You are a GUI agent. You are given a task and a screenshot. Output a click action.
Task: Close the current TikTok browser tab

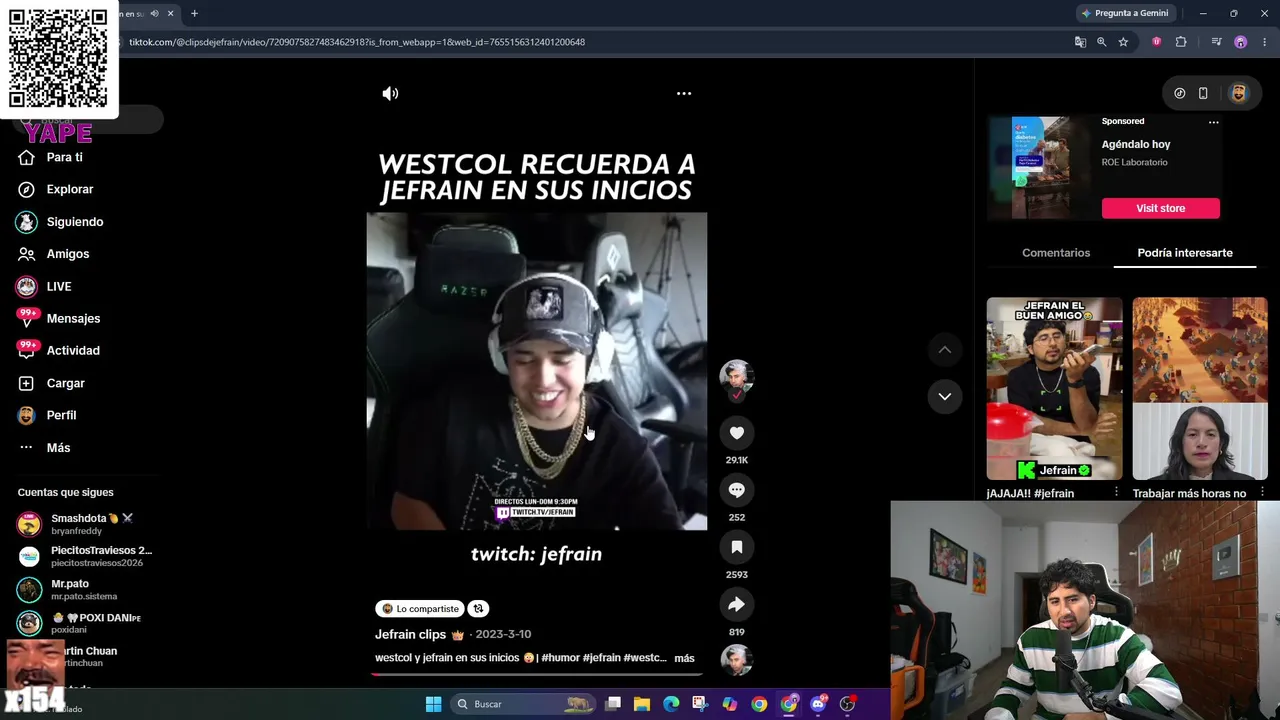coord(170,13)
